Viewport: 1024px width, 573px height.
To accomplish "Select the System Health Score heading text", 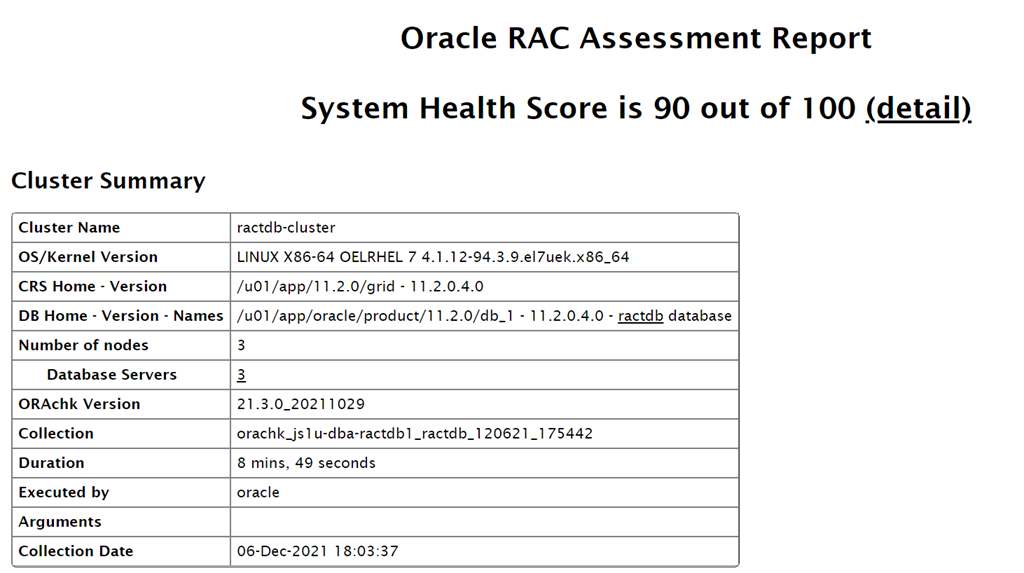I will pos(578,108).
